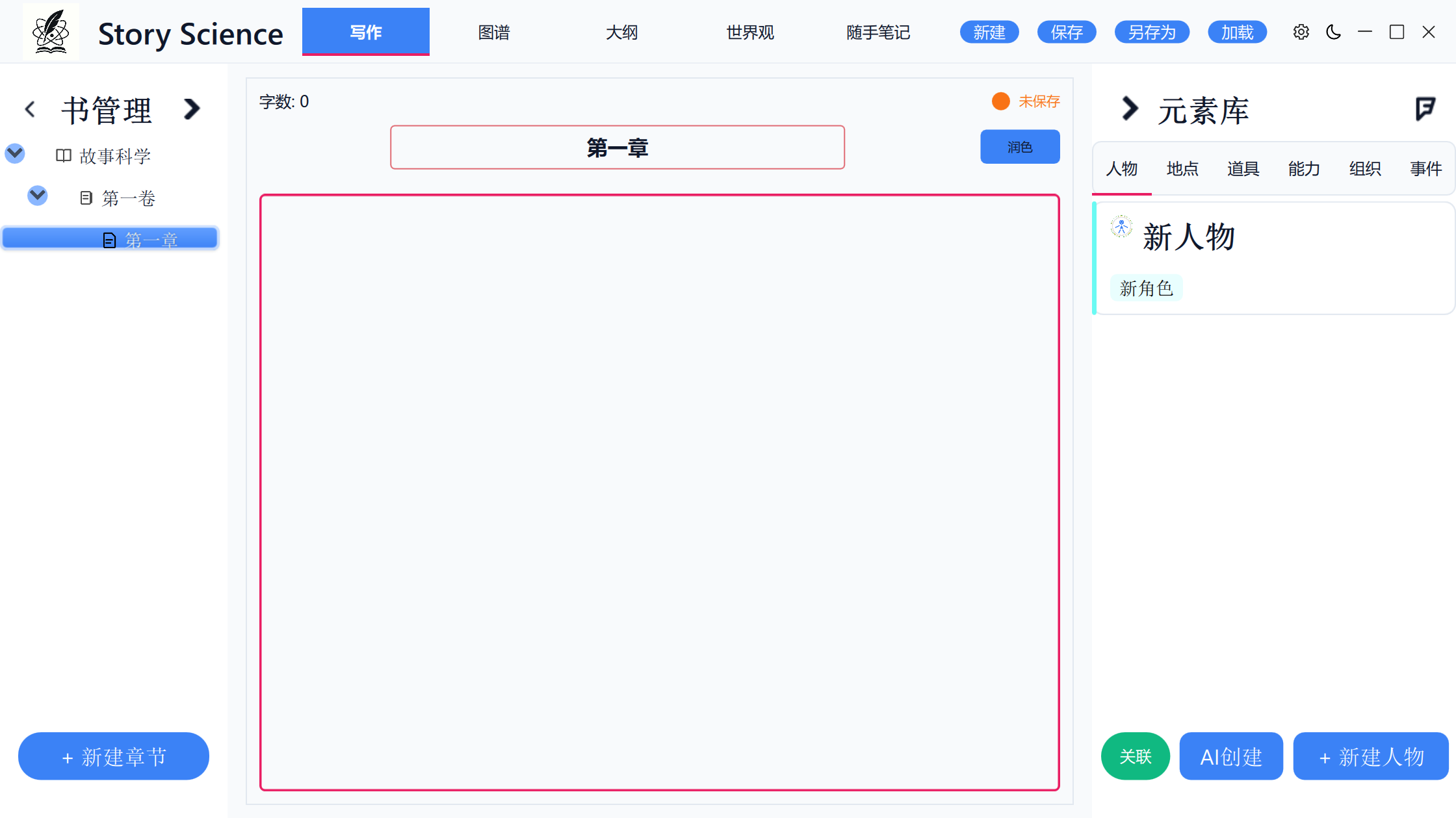Click left chevron next to 书管理

click(30, 109)
